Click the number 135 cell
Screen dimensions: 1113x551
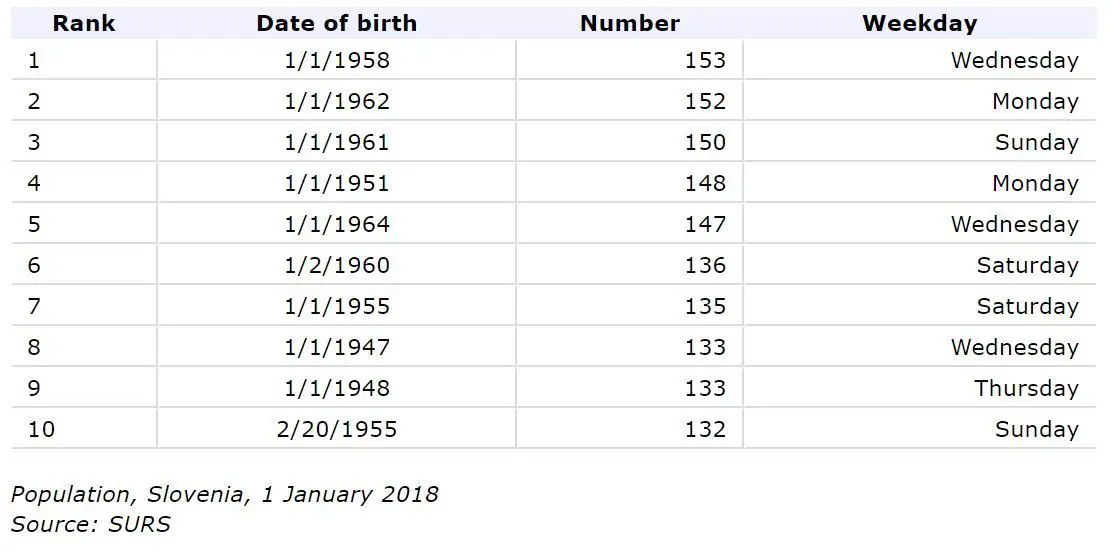pyautogui.click(x=705, y=306)
